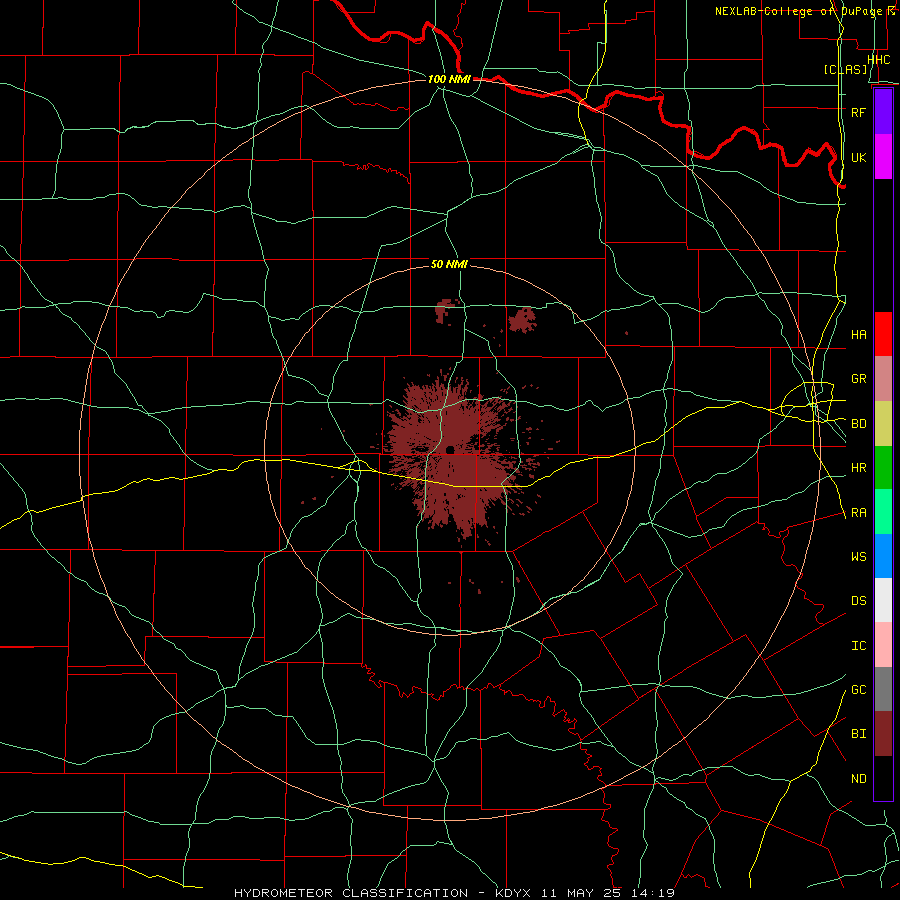
Task: Click the black radar site dot in echoes
Action: 450,449
